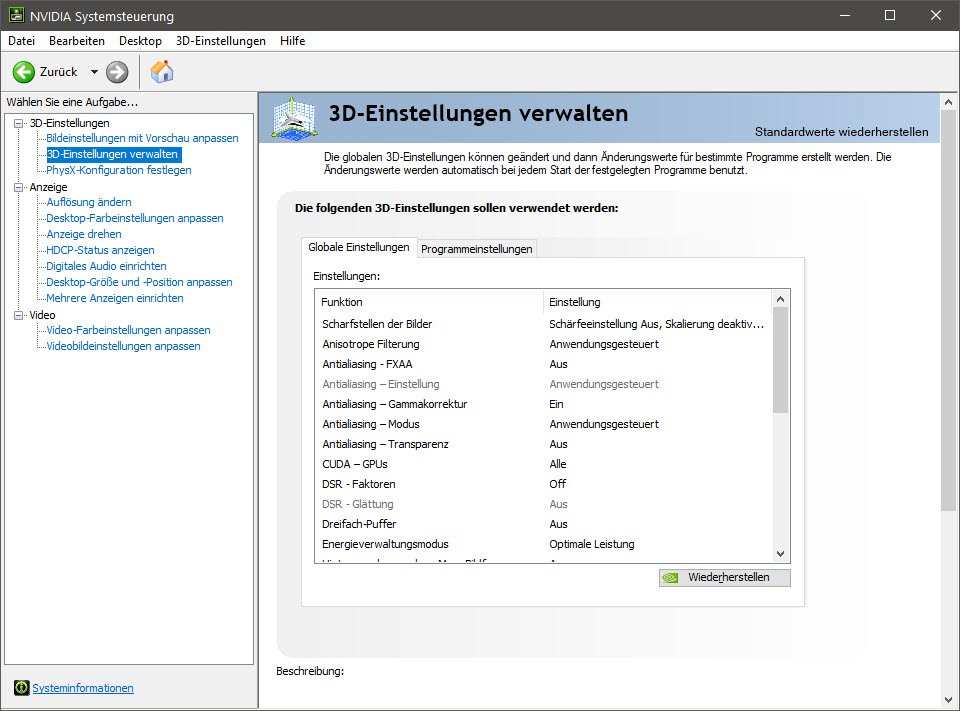
Task: Open Auflösung ändern
Action: pyautogui.click(x=89, y=202)
